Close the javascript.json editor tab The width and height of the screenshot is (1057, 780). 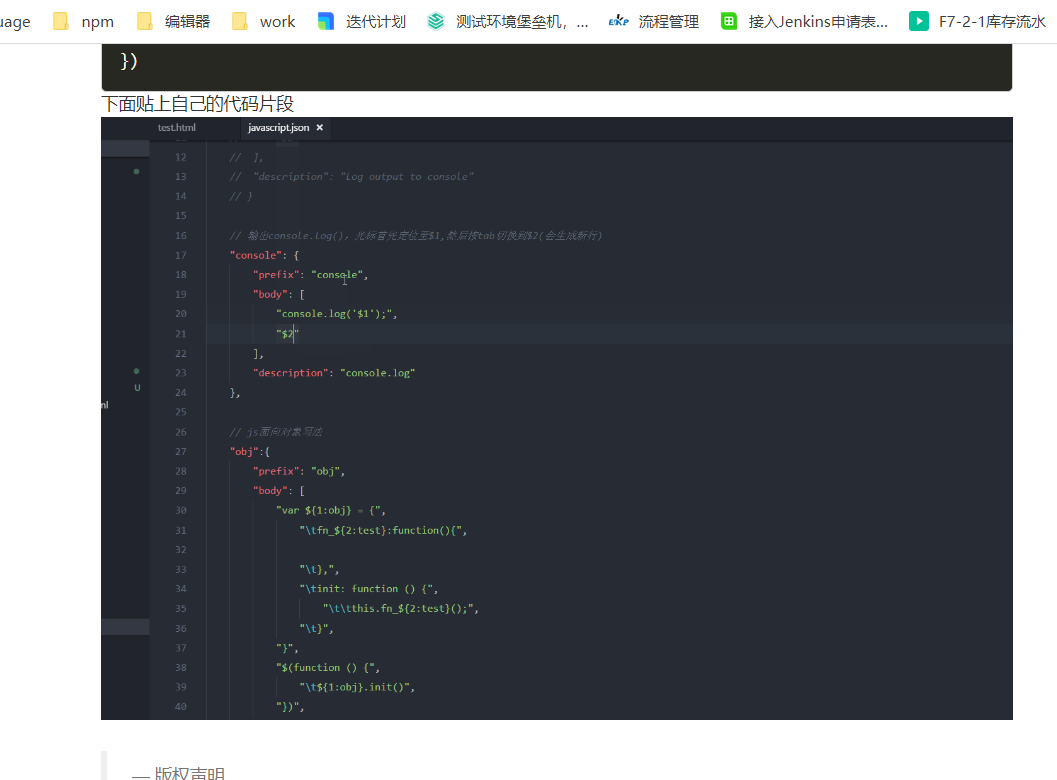[320, 128]
